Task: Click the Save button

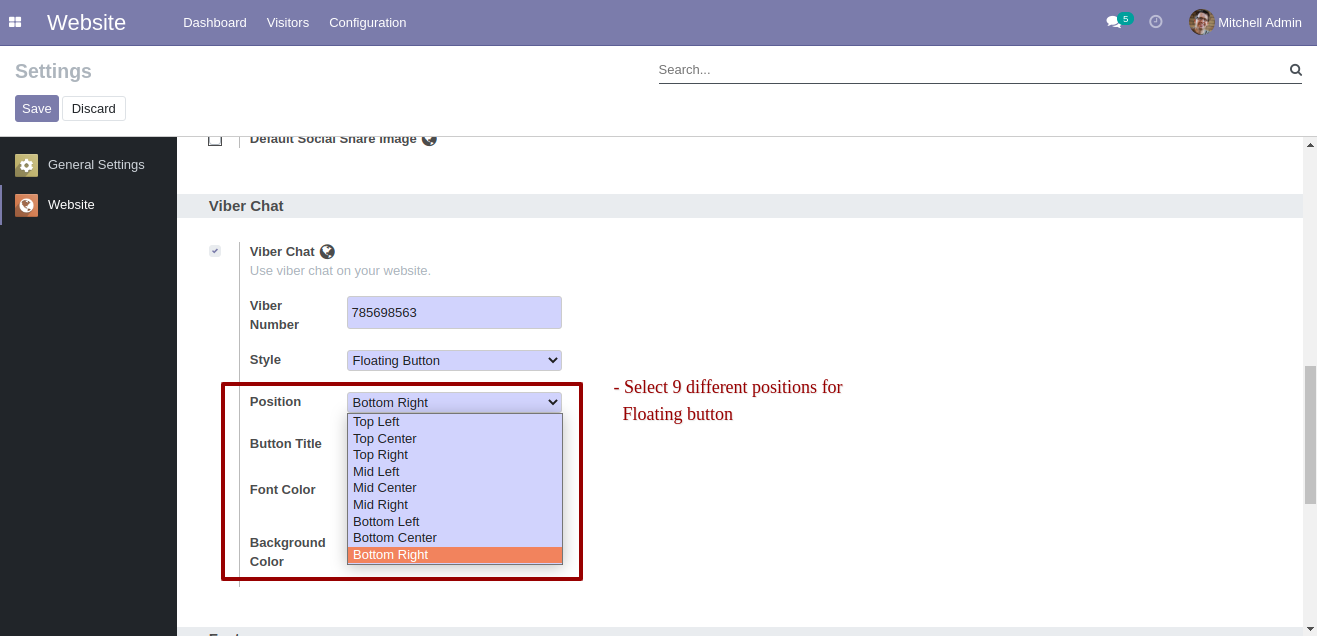Action: coord(37,108)
